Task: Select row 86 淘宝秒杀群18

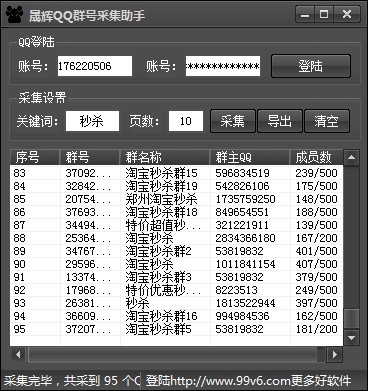Action: click(x=176, y=212)
